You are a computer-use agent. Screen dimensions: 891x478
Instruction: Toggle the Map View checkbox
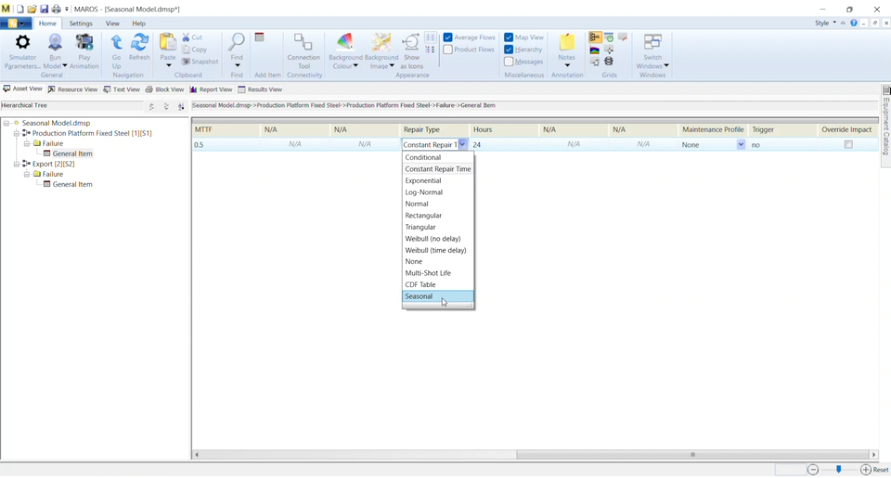tap(509, 38)
